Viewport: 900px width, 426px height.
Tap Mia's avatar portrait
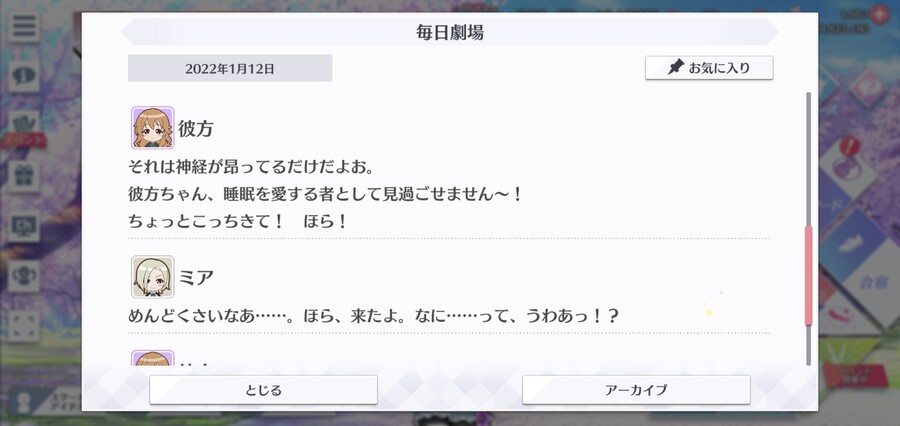click(x=153, y=277)
